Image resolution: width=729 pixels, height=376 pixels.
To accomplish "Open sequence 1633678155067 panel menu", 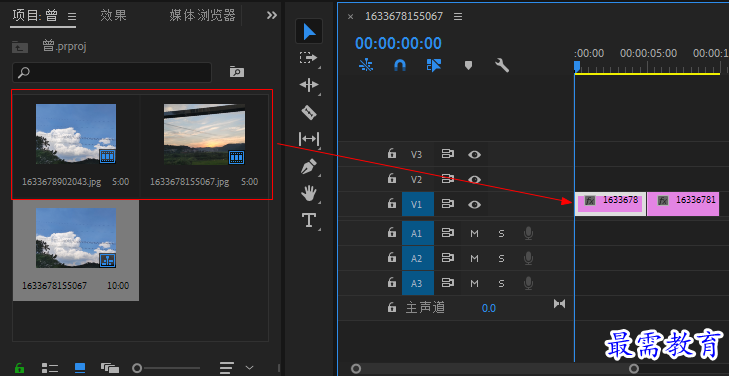I will (458, 17).
